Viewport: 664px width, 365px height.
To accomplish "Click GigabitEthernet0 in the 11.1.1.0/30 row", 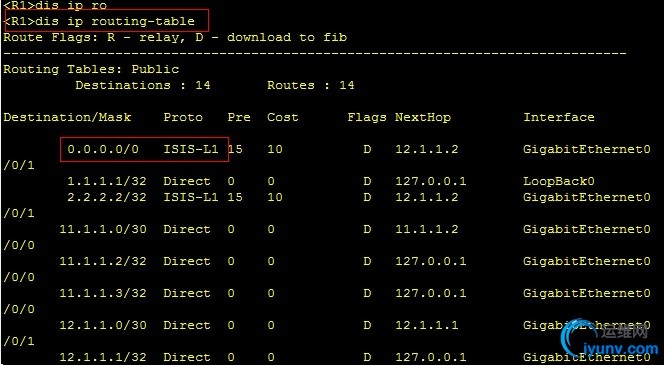I will tap(587, 230).
